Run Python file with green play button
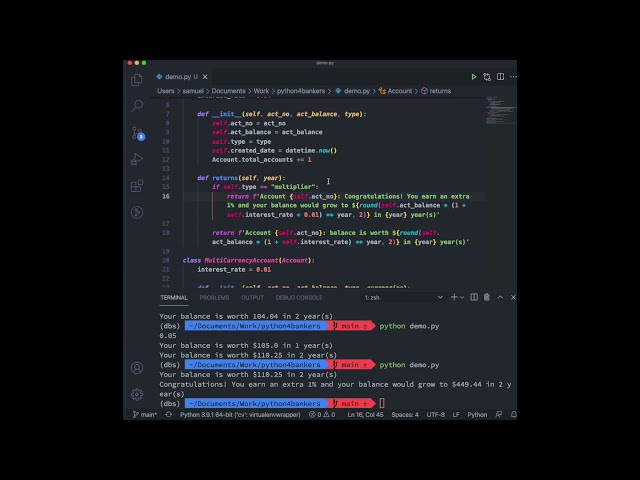Viewport: 640px width, 480px height. 473,77
